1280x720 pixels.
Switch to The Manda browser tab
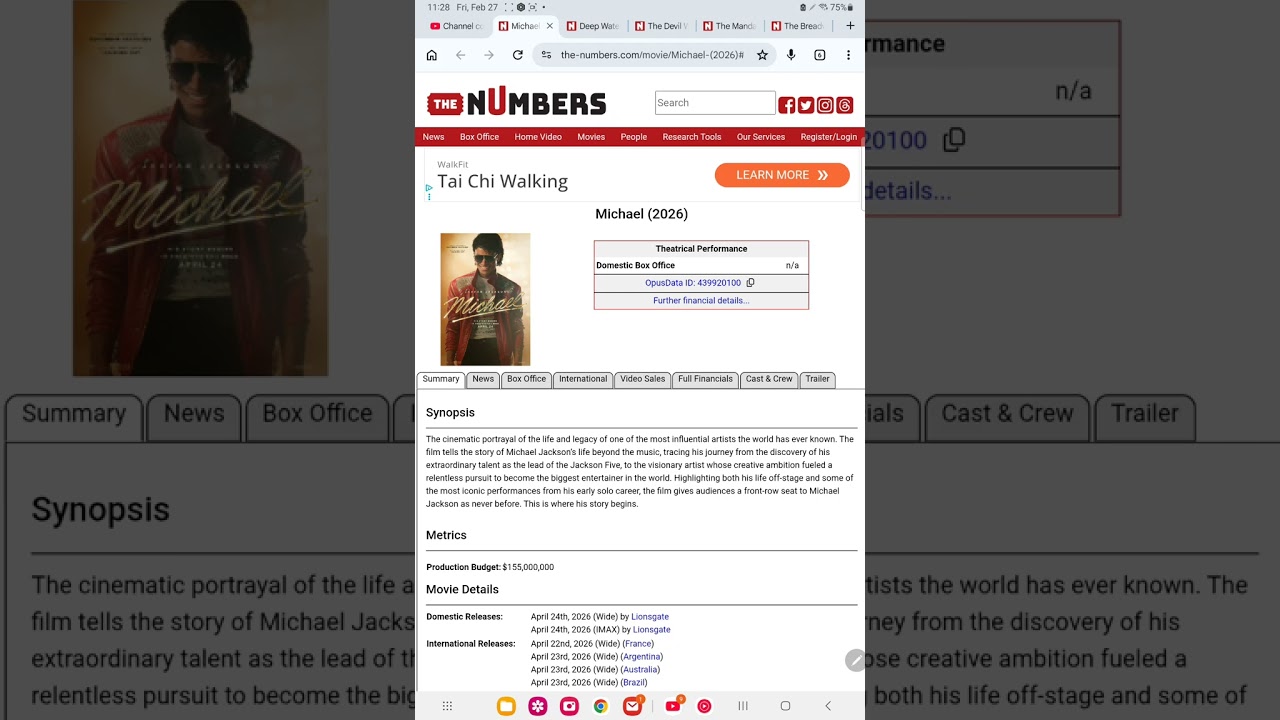tap(729, 26)
